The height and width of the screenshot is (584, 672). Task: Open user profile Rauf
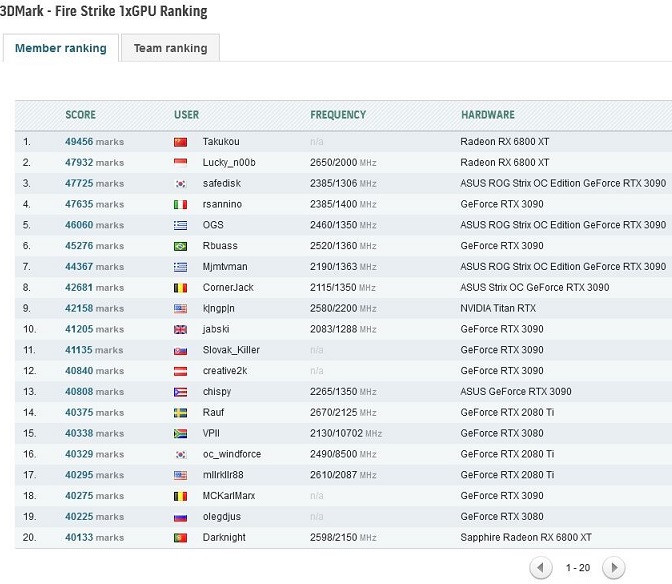click(x=213, y=413)
